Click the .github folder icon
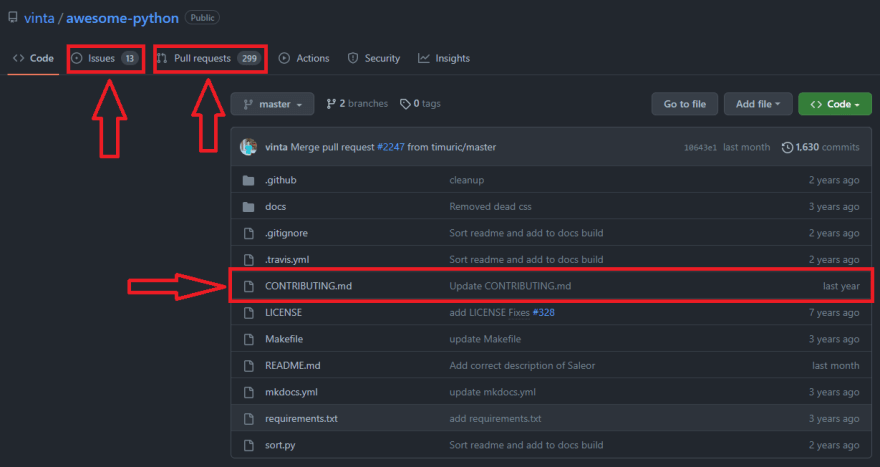Screen dimensions: 880x467 click(248, 180)
